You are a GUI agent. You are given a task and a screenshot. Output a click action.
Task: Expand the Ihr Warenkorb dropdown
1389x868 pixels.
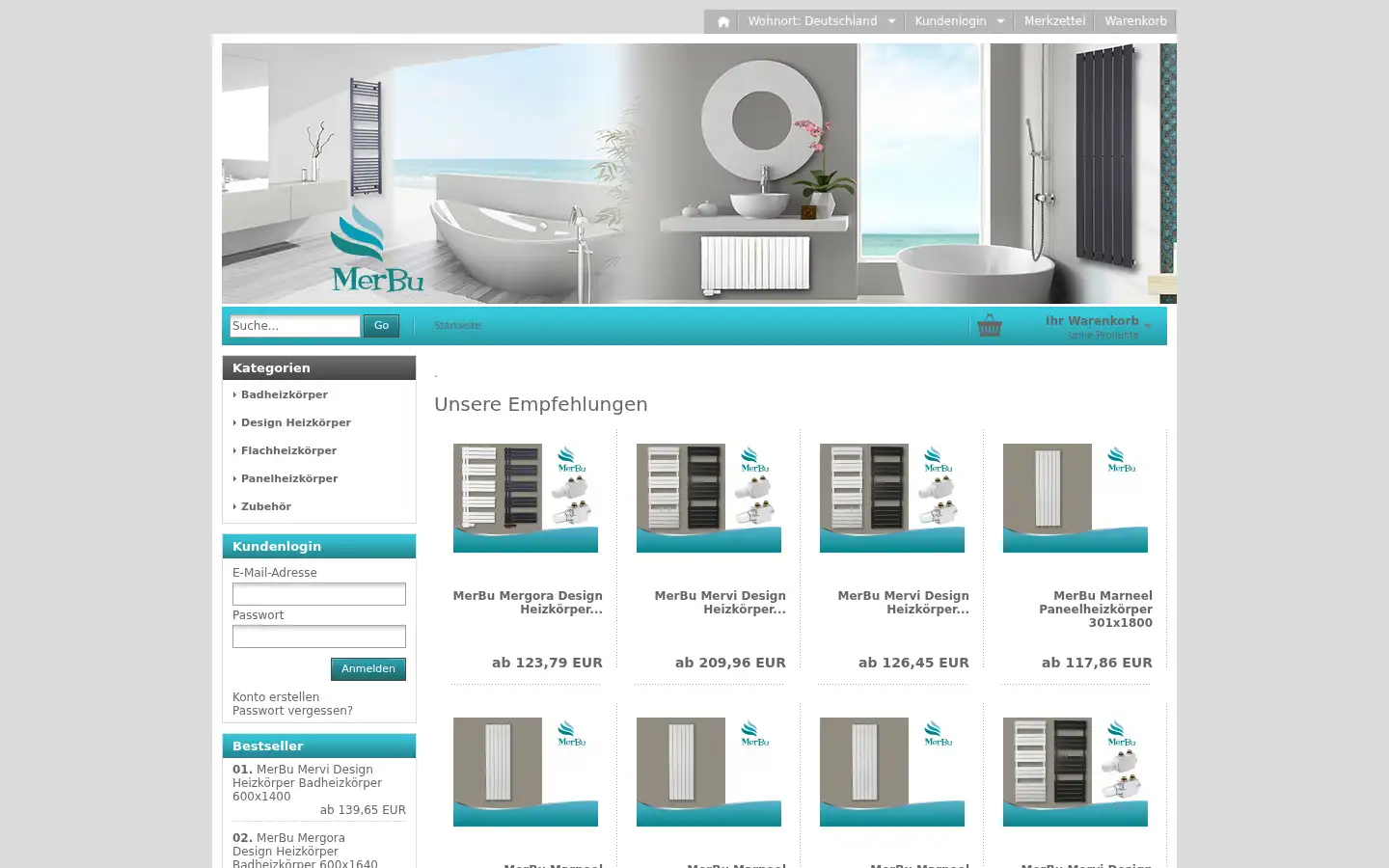point(1098,327)
